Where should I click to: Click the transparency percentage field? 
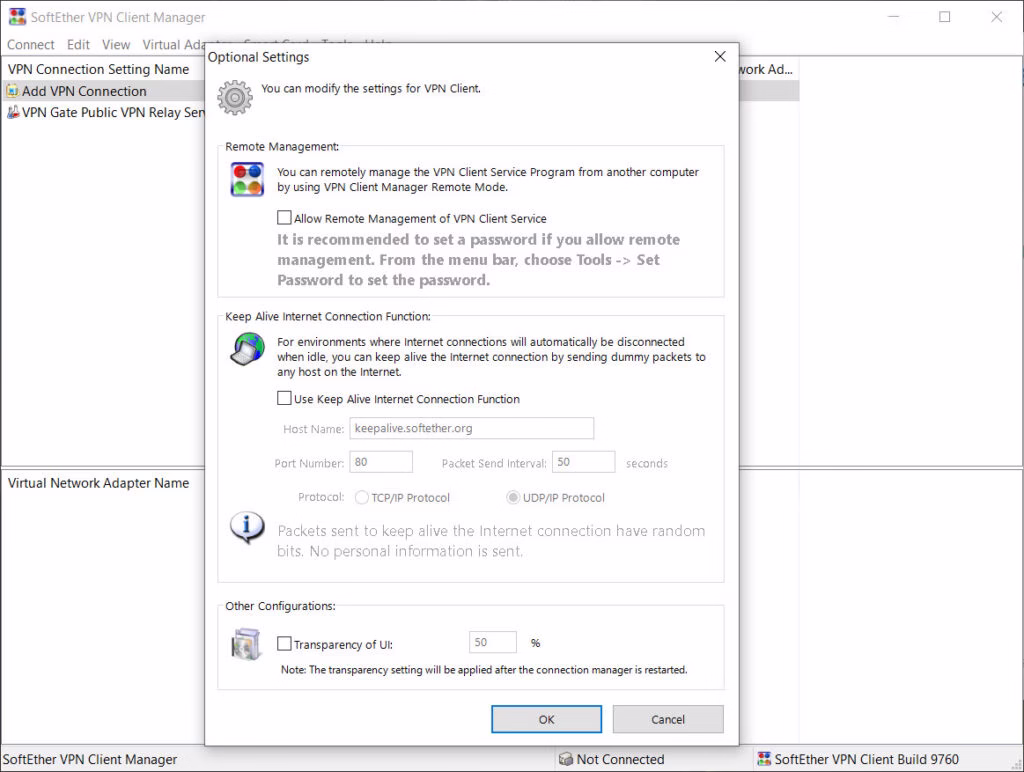[493, 642]
